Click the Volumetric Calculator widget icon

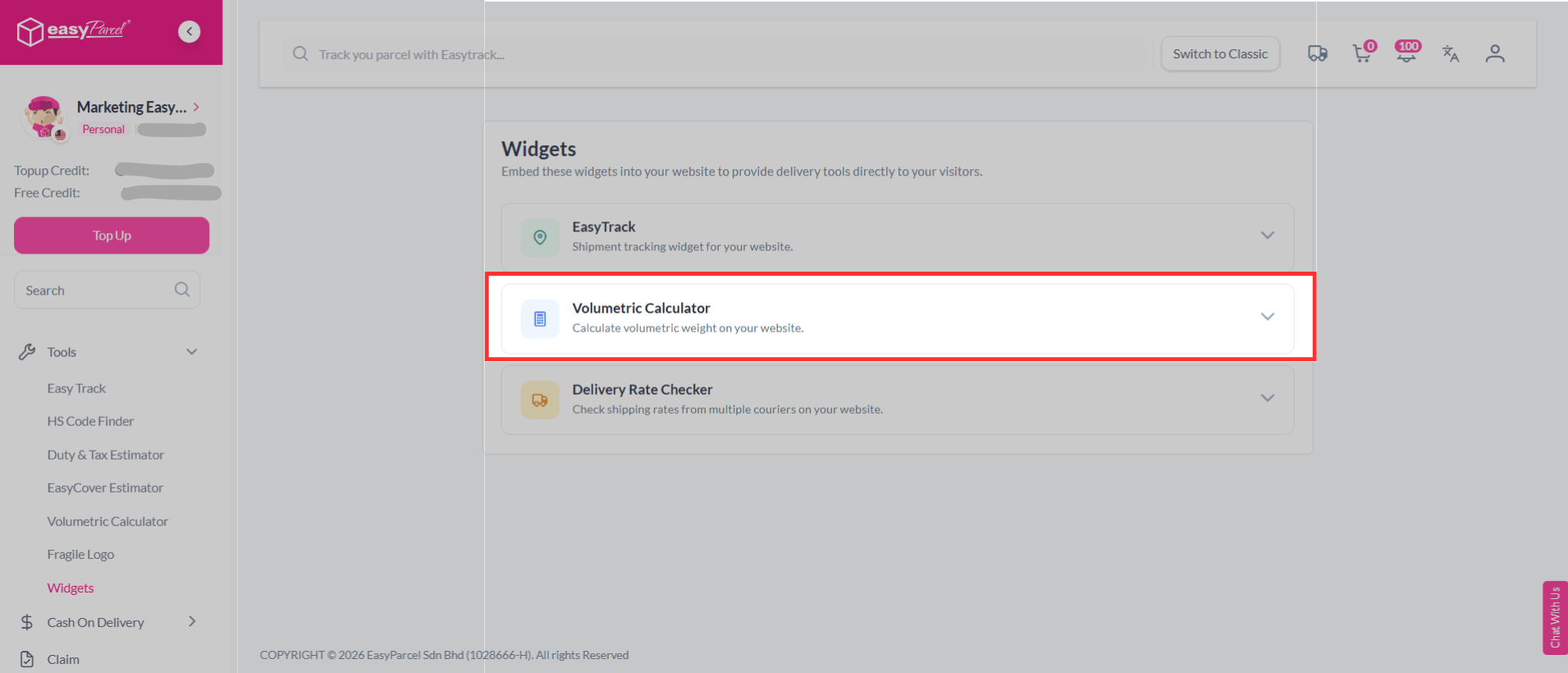[540, 318]
